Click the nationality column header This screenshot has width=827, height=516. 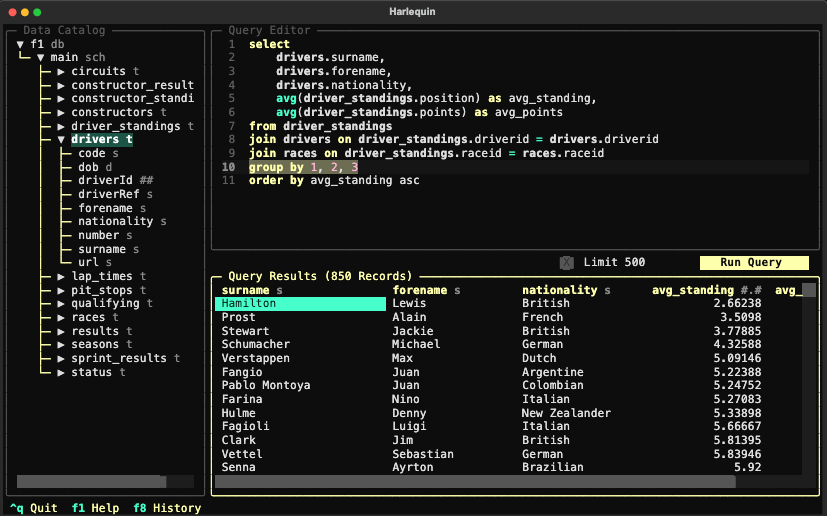point(566,290)
